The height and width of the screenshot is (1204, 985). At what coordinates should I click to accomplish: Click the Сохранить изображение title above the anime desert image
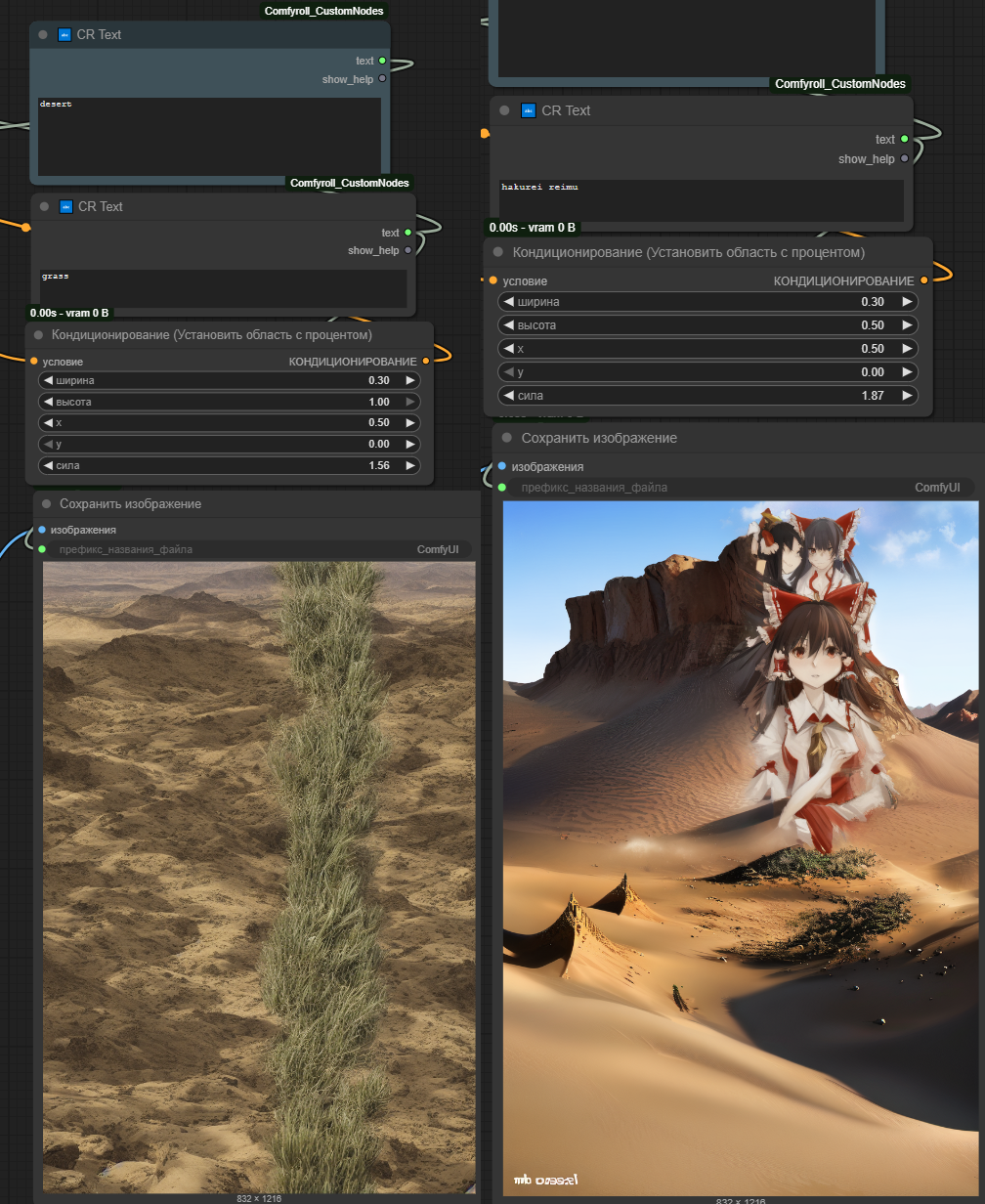(599, 438)
